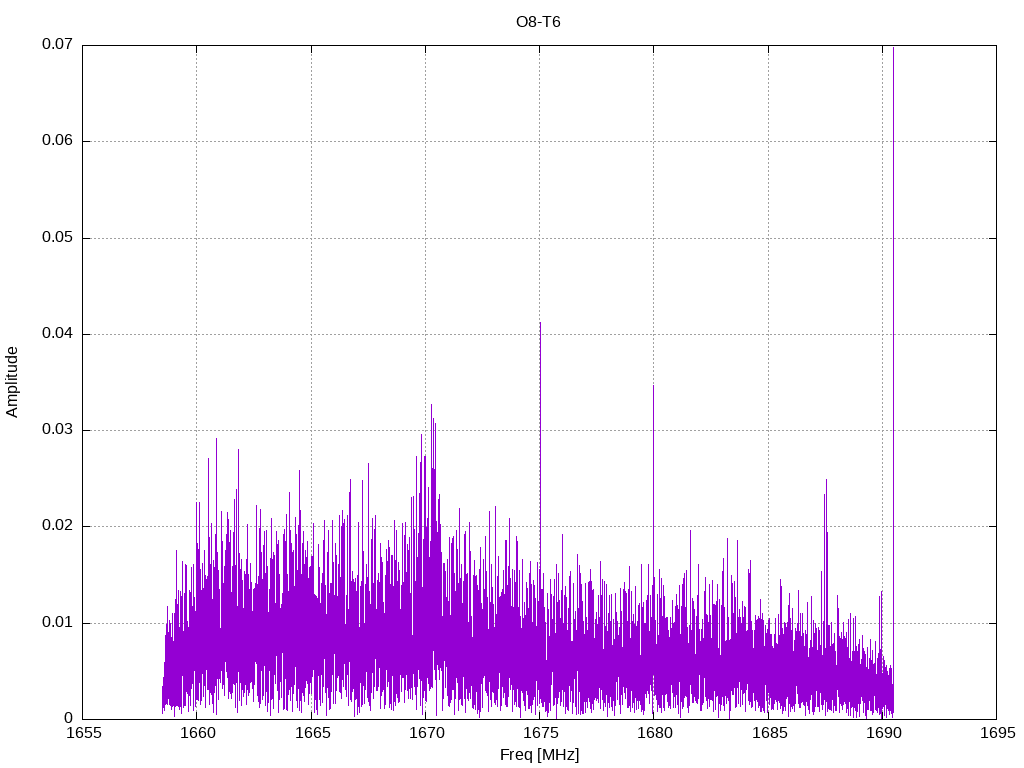
Task: Click the y-axis tick label 0.07
Action: [57, 45]
